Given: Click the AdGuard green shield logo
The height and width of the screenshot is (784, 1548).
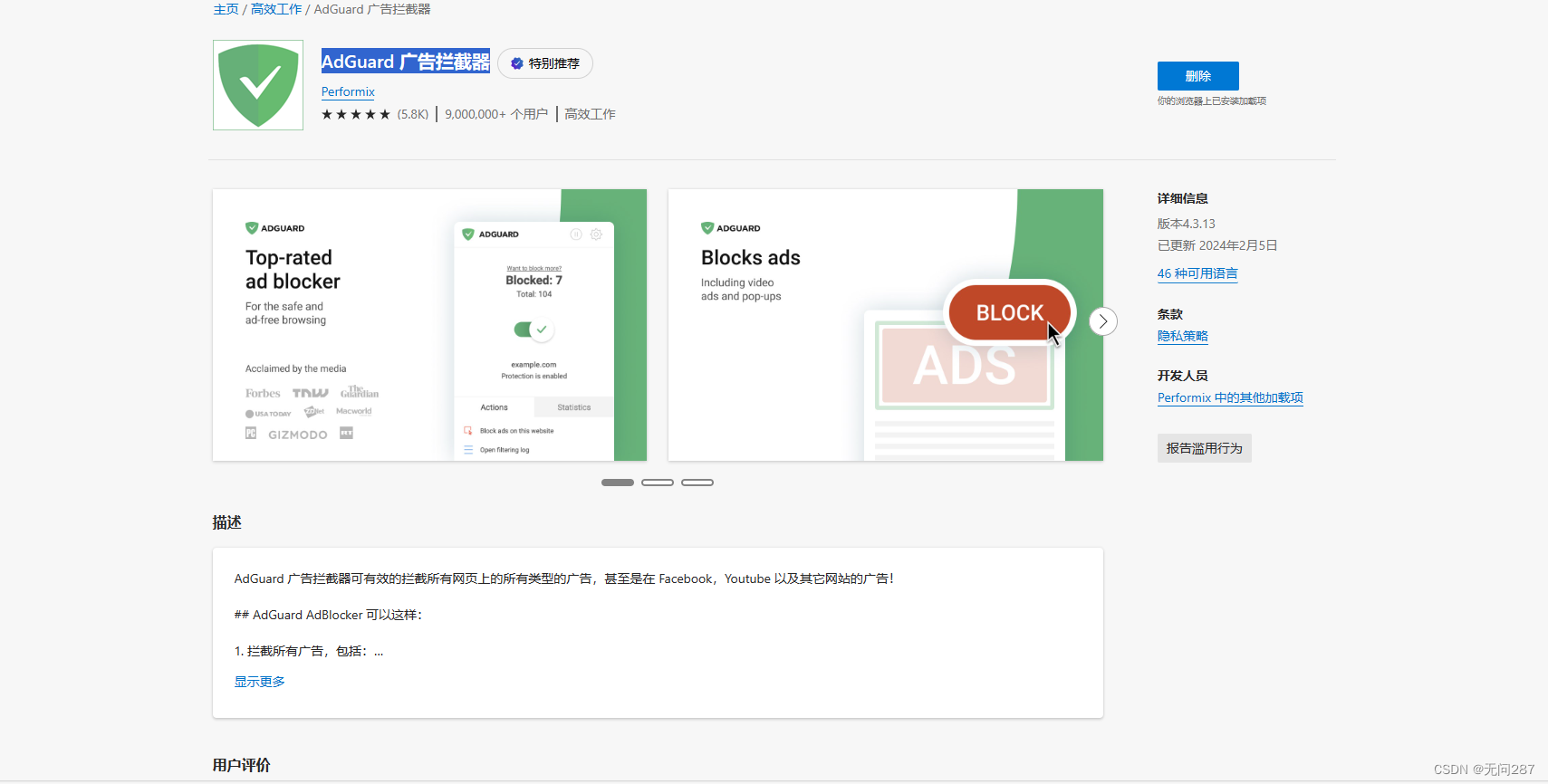Looking at the screenshot, I should [258, 85].
